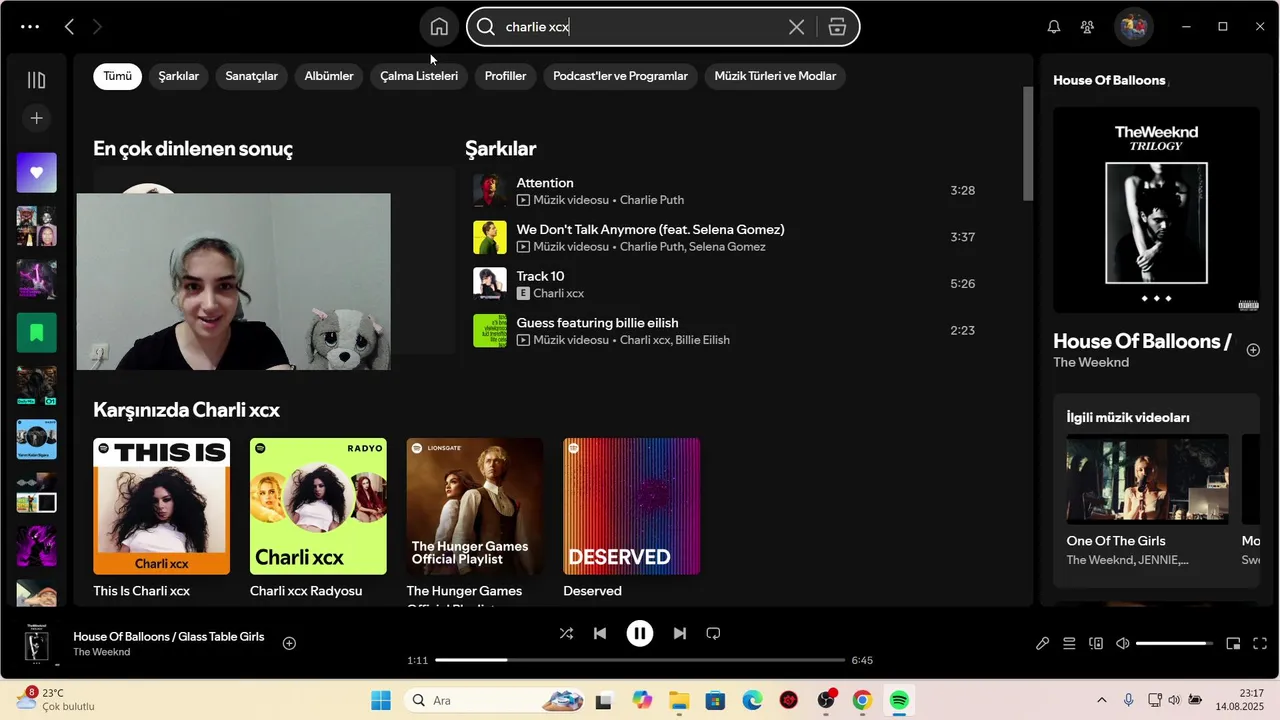Switch to full screen mode
1280x720 pixels.
click(x=1260, y=644)
